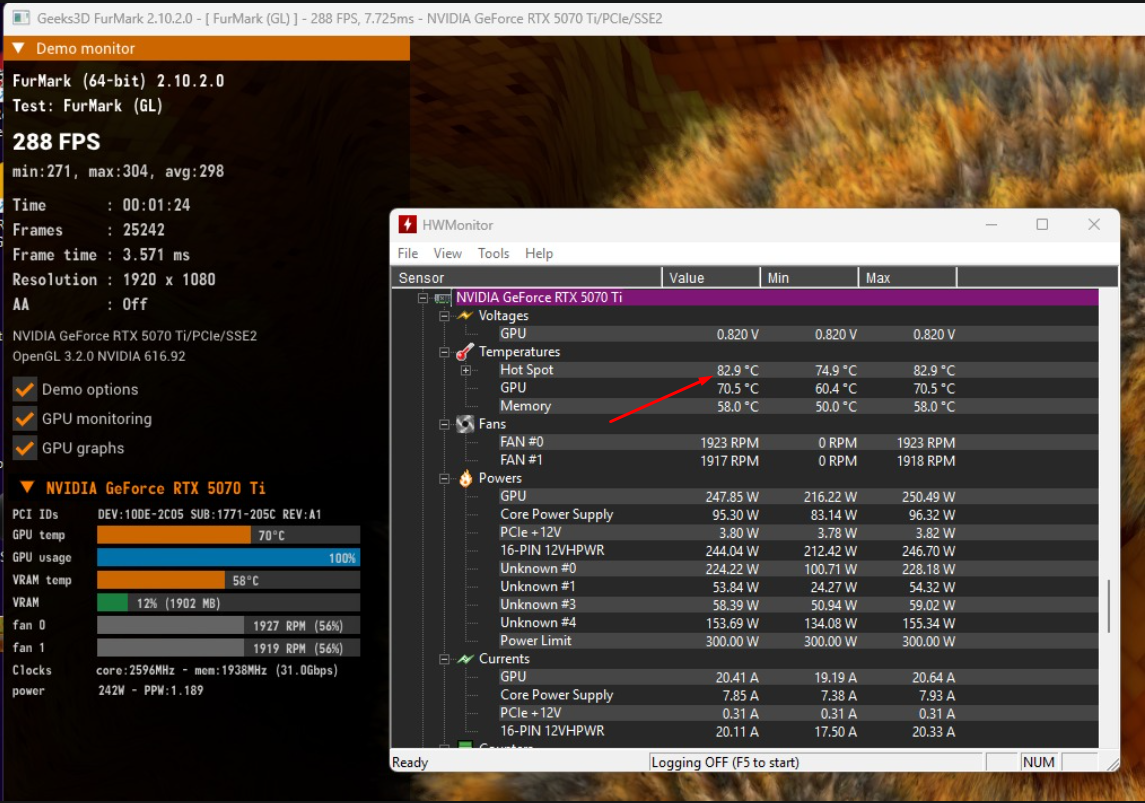Click the OpenGL 3.2.0 NVIDIA 616.92 text

(x=99, y=356)
